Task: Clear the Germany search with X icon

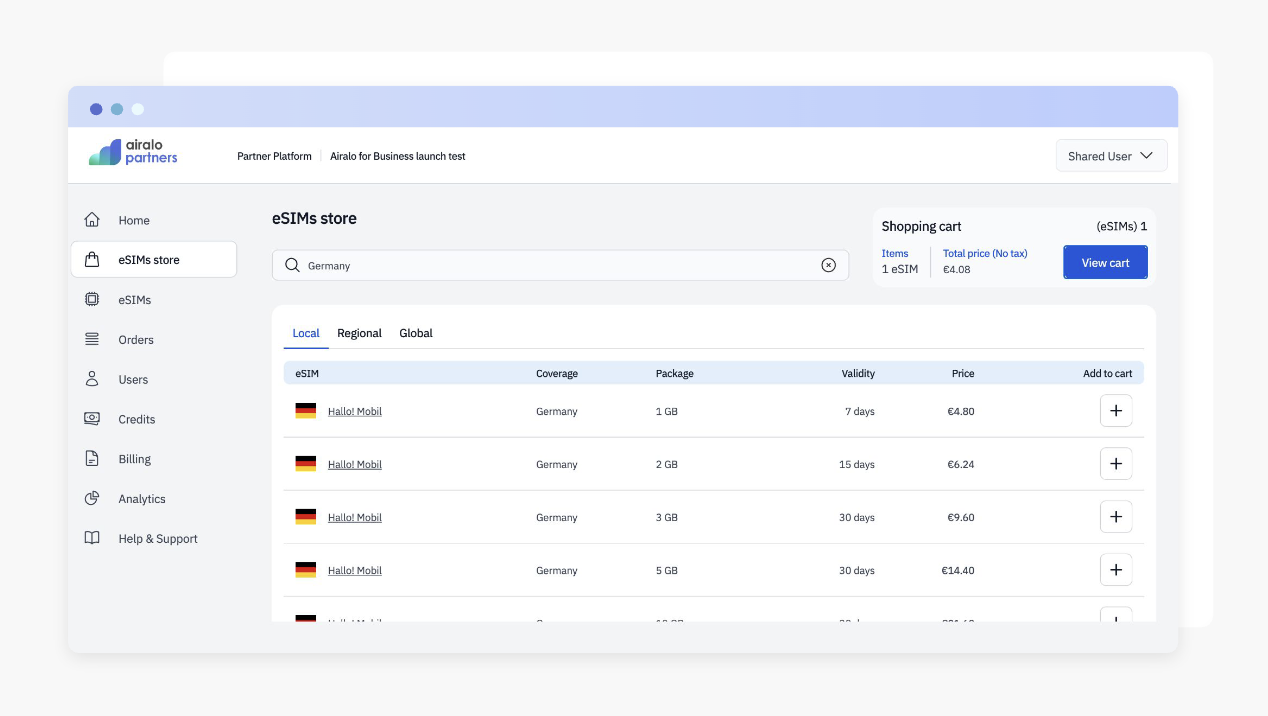Action: tap(828, 265)
